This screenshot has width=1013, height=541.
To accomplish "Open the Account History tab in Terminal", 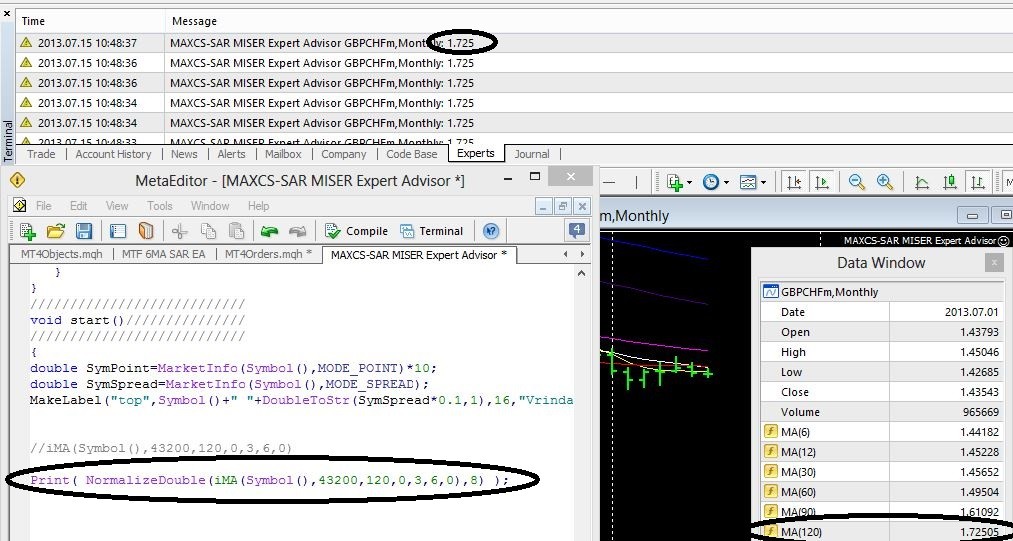I will (113, 154).
